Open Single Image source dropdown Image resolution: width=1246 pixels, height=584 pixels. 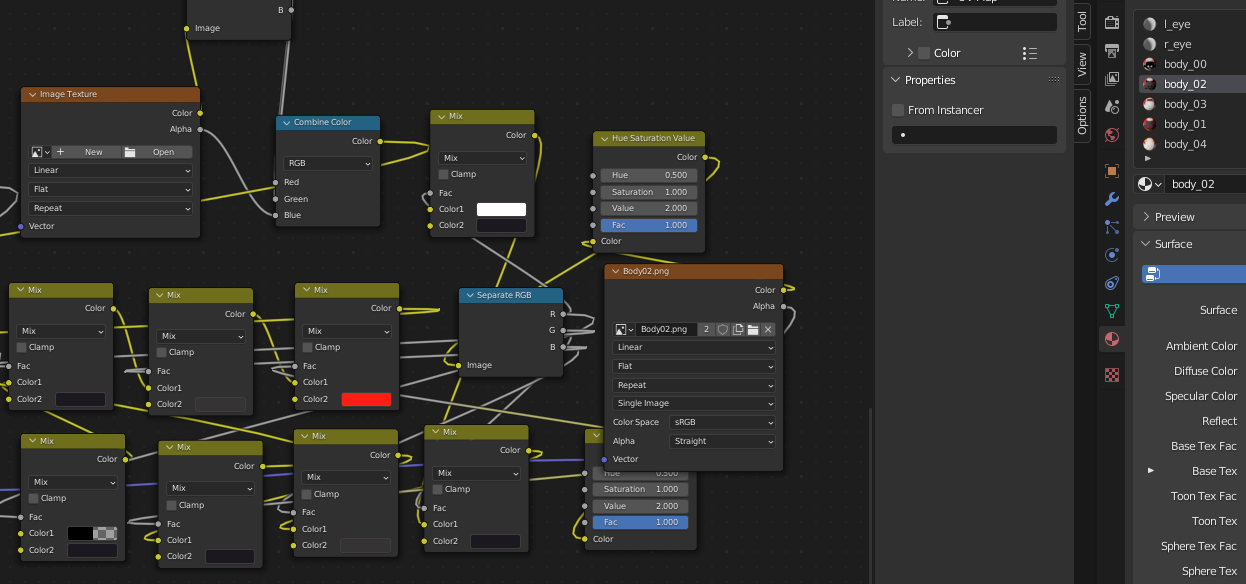point(695,403)
